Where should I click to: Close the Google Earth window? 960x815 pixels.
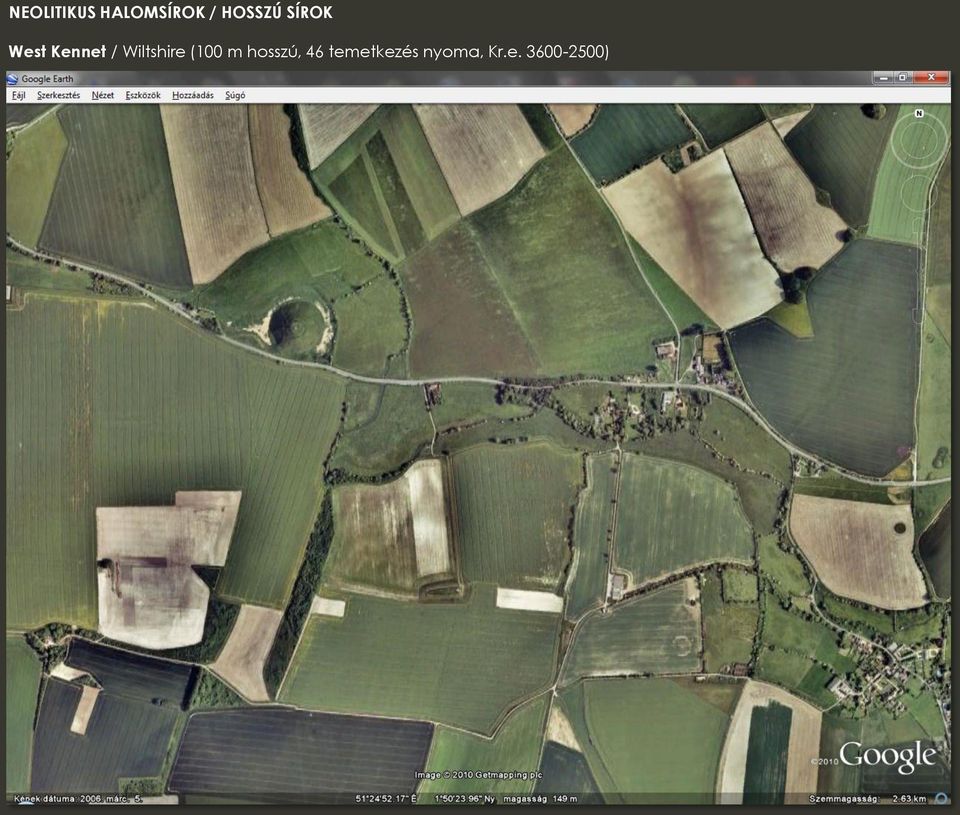931,78
